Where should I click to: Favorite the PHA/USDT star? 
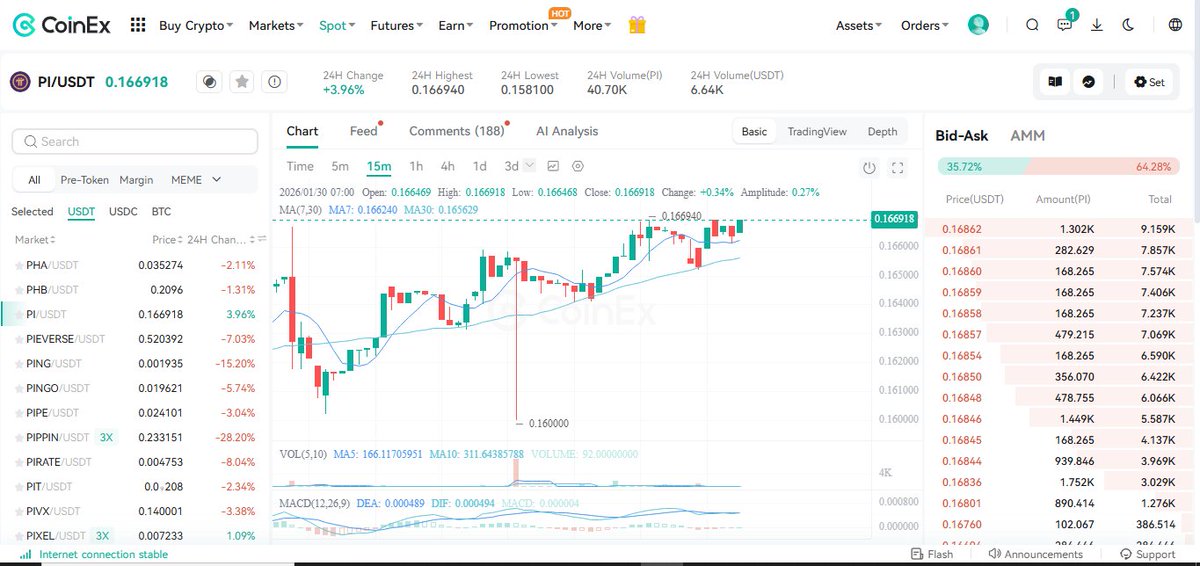[x=18, y=265]
